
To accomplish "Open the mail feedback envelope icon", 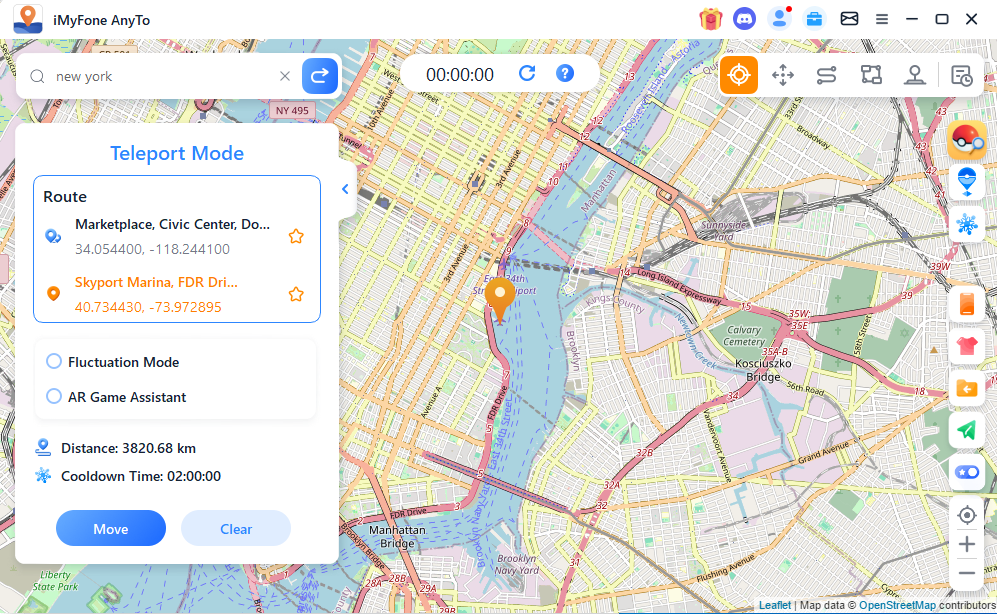I will click(849, 19).
